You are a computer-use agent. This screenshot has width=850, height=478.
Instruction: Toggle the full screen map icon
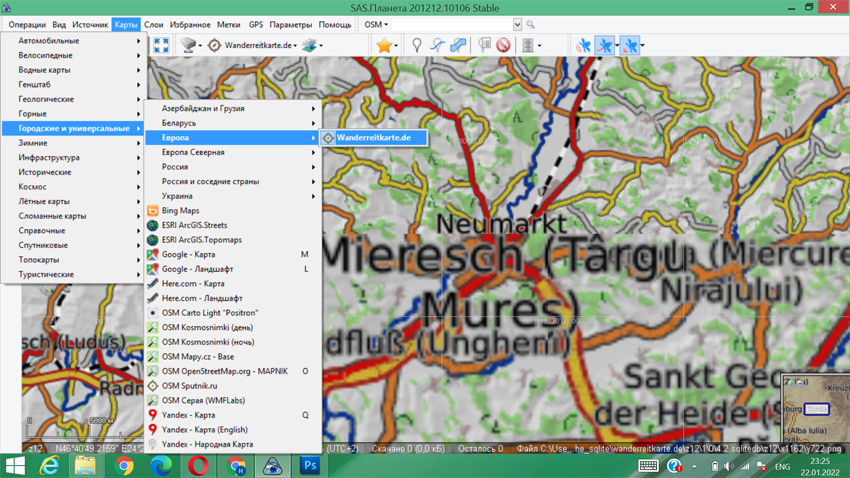(x=161, y=45)
